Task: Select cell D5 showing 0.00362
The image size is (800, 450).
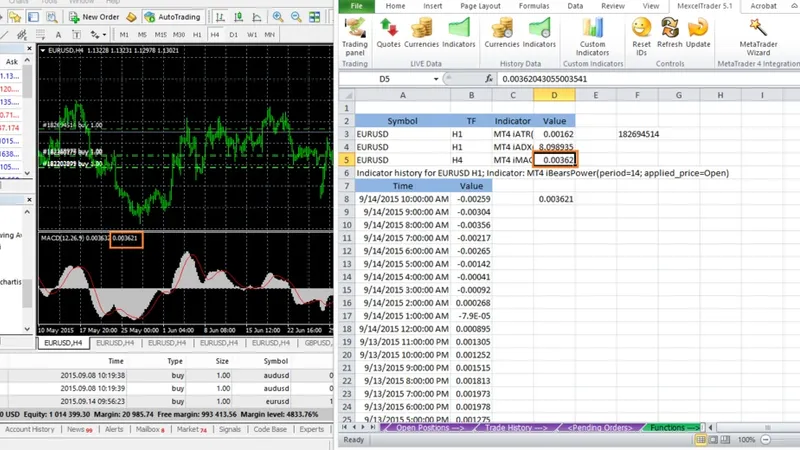Action: coord(555,160)
